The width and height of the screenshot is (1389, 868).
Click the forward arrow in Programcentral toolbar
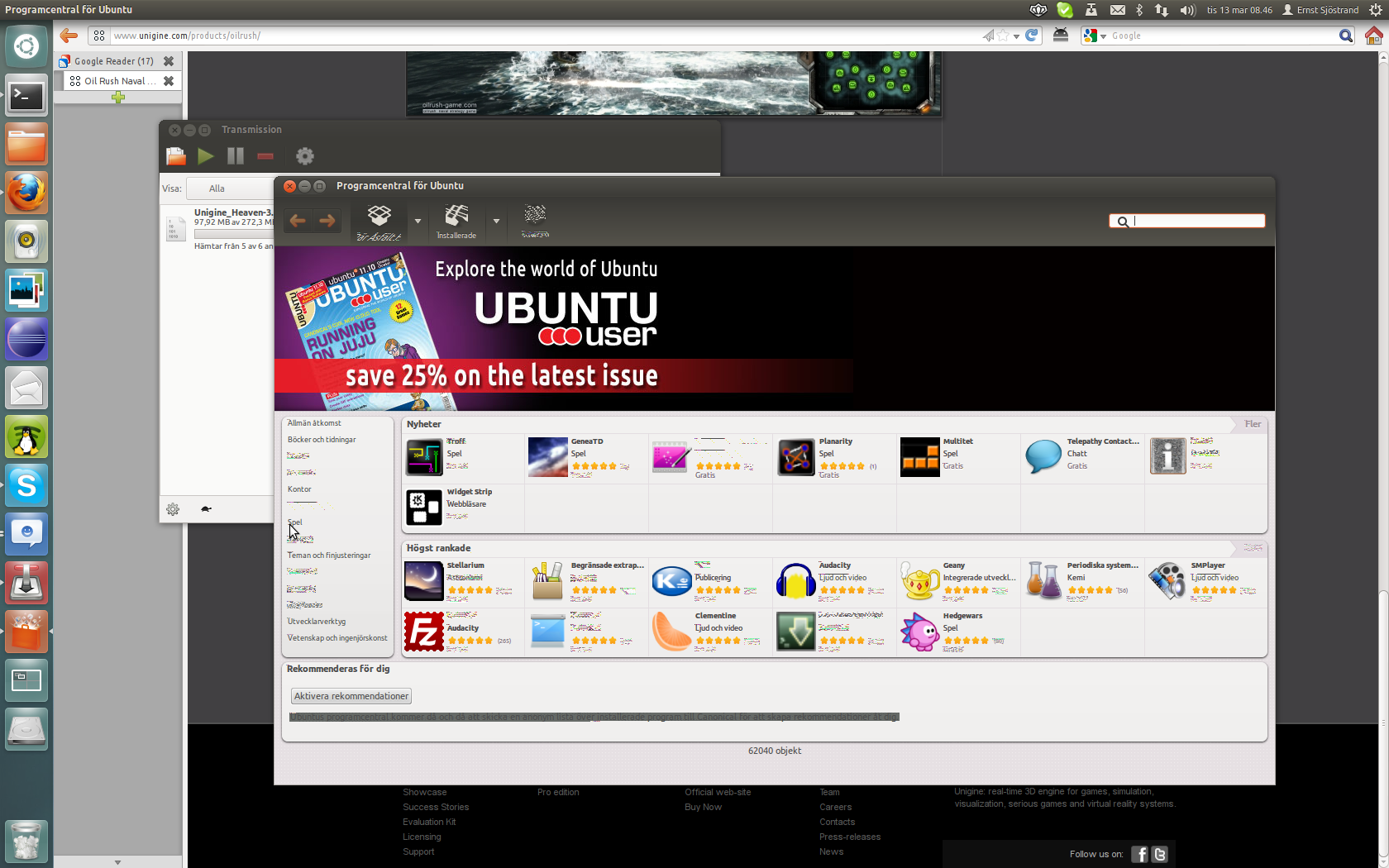pos(327,221)
